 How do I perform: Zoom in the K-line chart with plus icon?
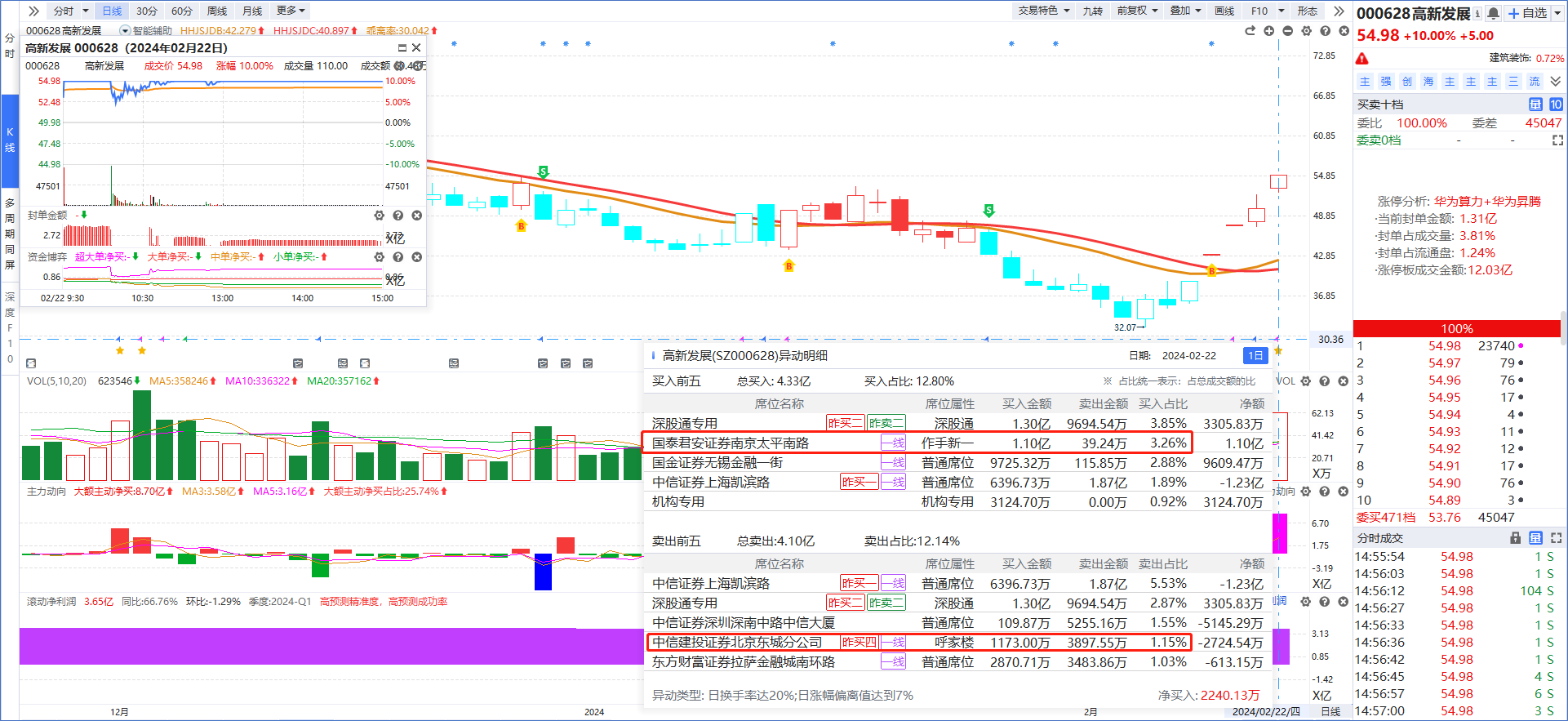tap(1268, 31)
